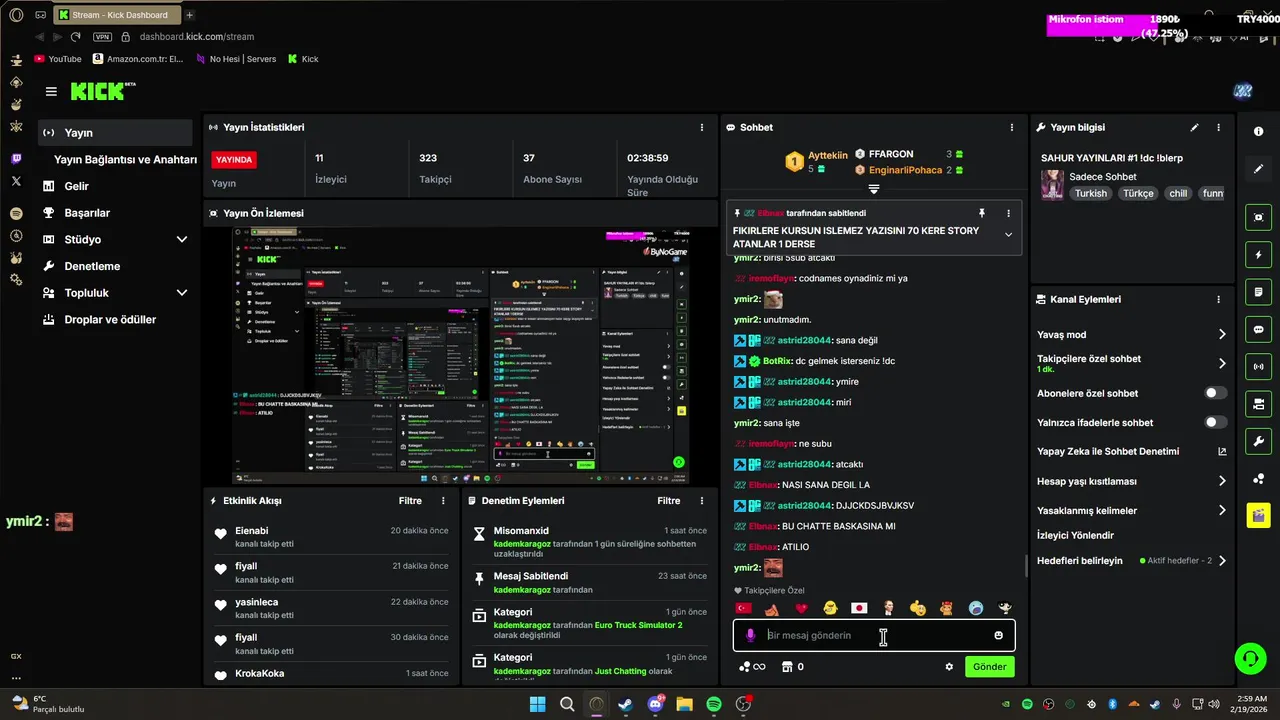Click the purple microphone in chat input
The image size is (1280, 720).
(751, 635)
